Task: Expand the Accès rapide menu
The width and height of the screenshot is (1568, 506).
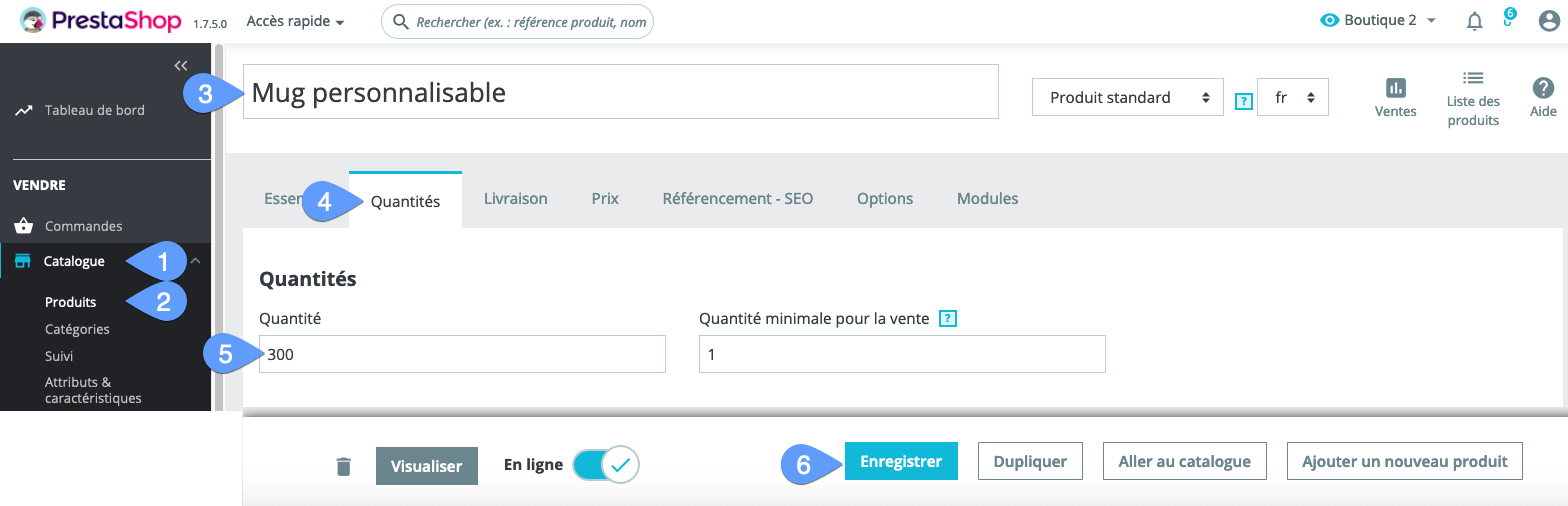Action: 295,21
